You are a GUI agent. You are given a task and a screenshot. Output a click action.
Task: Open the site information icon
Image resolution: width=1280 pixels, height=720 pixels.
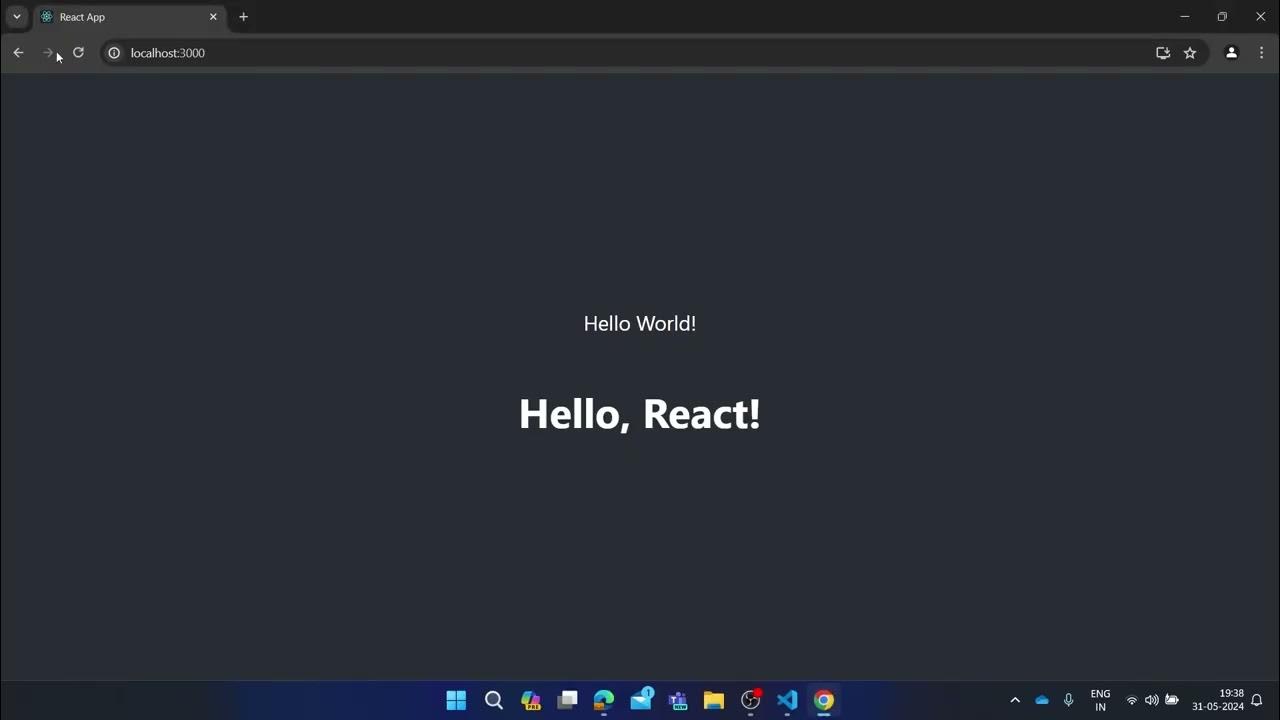coord(114,53)
